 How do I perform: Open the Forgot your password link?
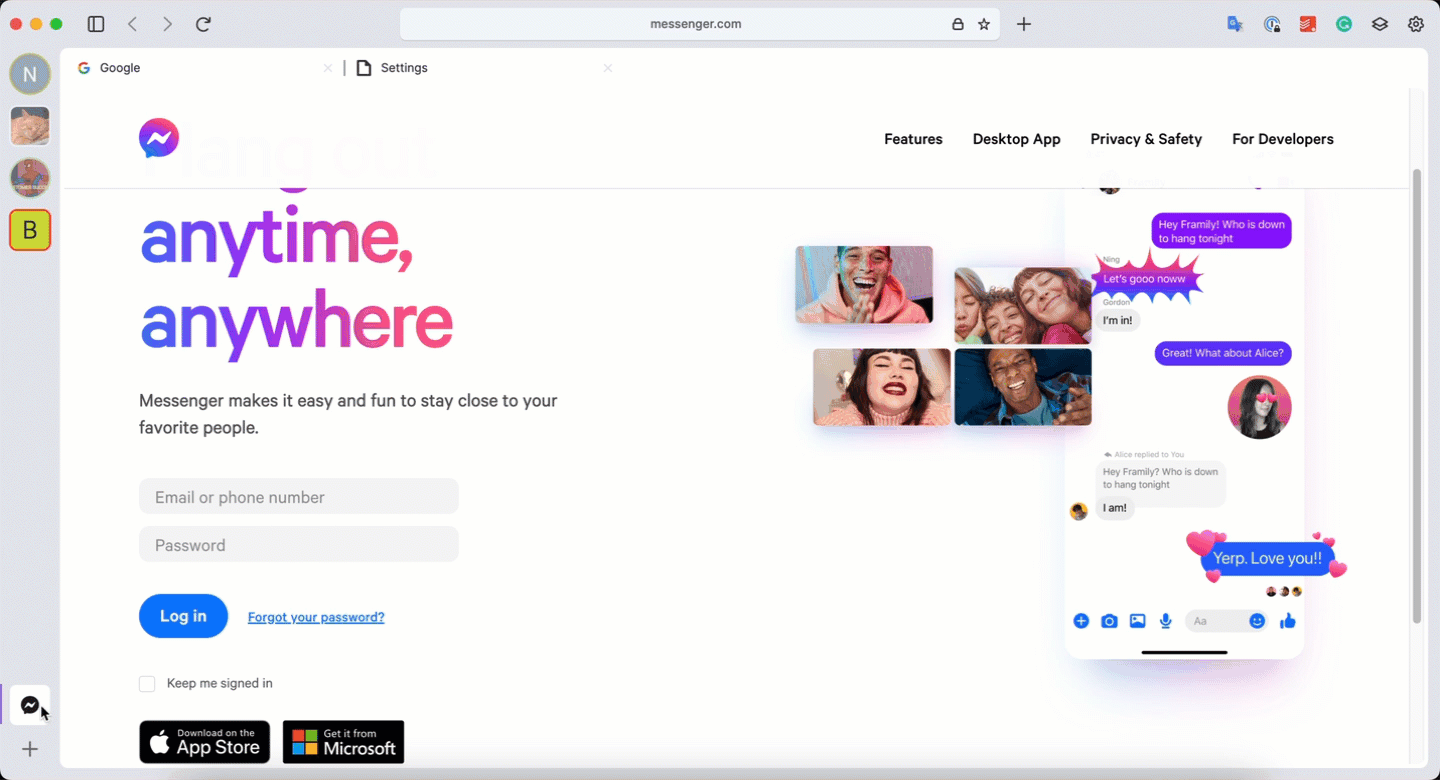click(316, 617)
